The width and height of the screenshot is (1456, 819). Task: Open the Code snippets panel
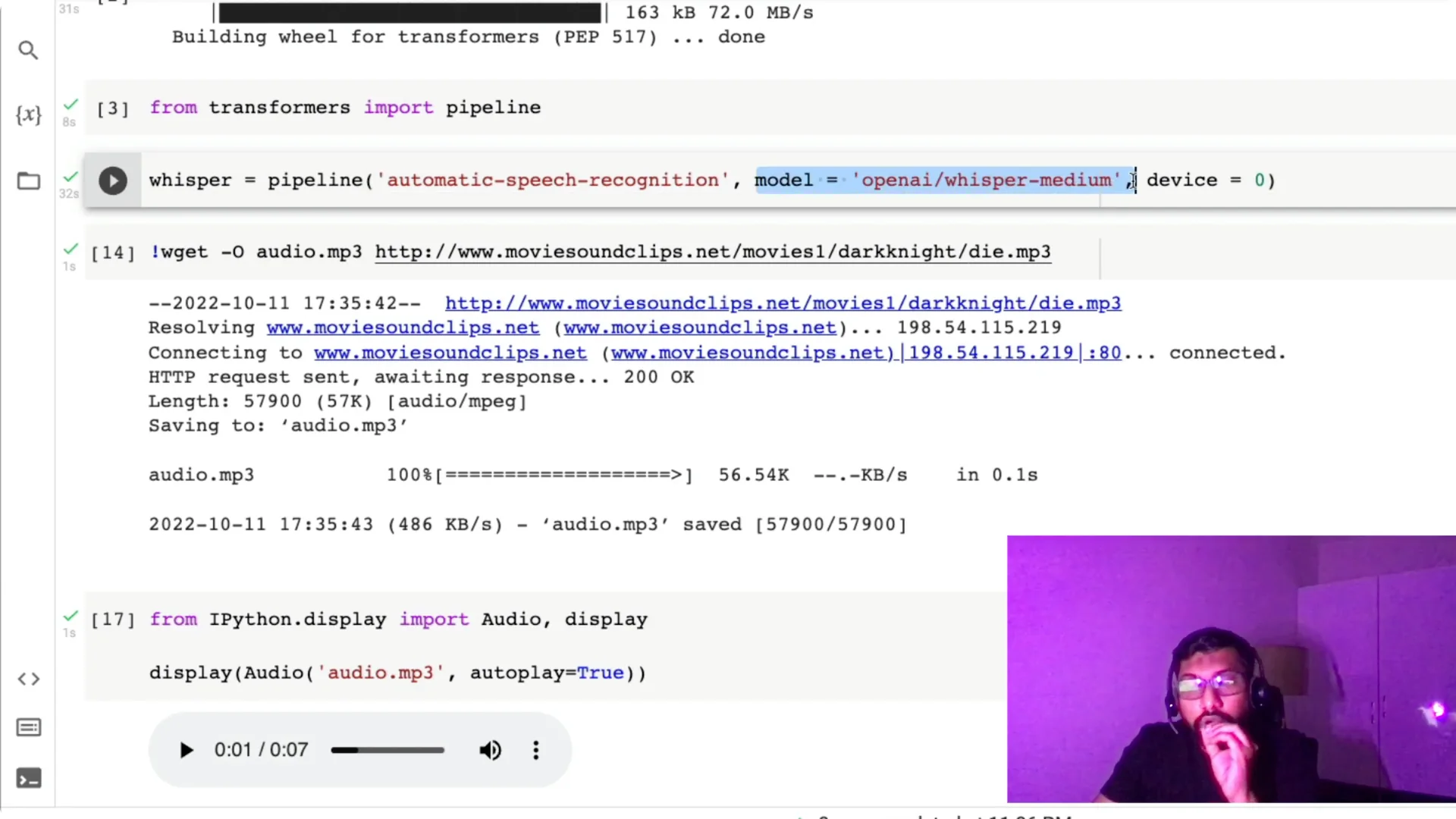coord(29,679)
